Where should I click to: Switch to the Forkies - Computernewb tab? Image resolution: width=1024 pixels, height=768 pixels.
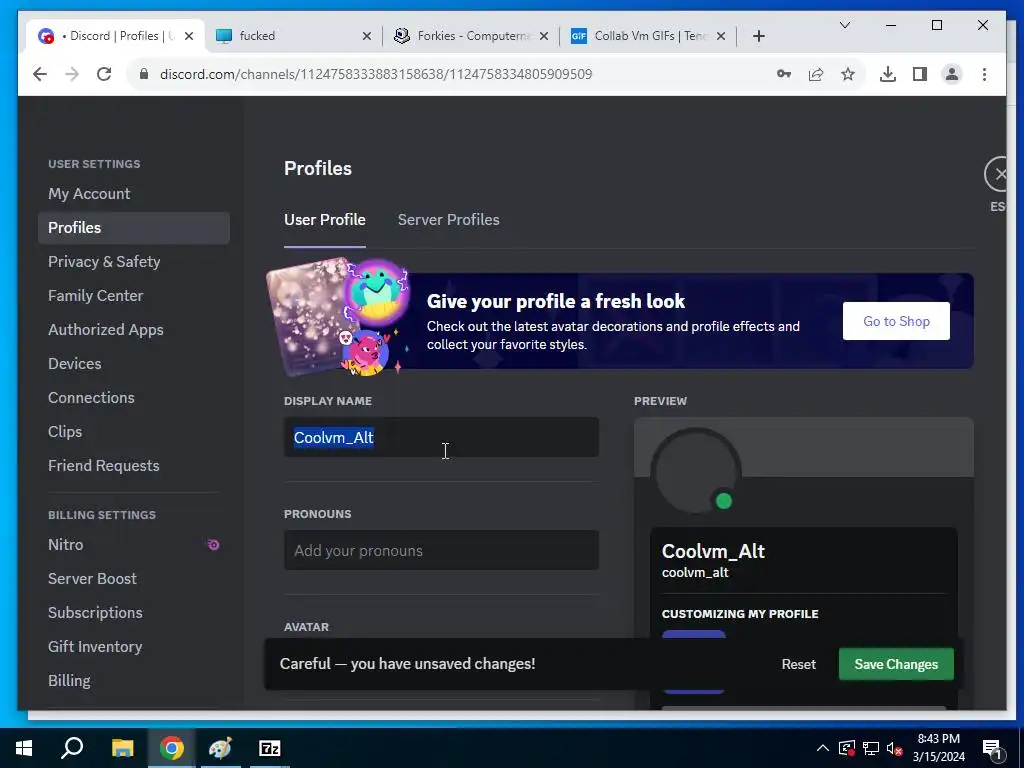[x=471, y=36]
